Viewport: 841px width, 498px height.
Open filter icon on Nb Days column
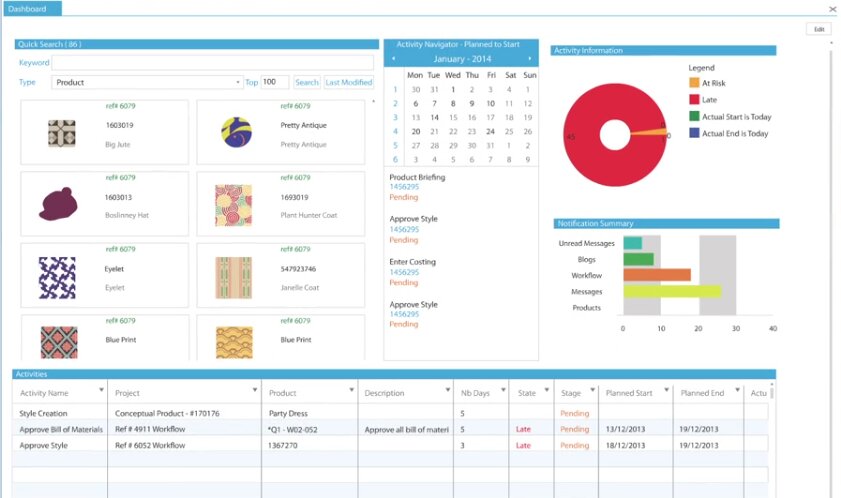click(x=502, y=391)
